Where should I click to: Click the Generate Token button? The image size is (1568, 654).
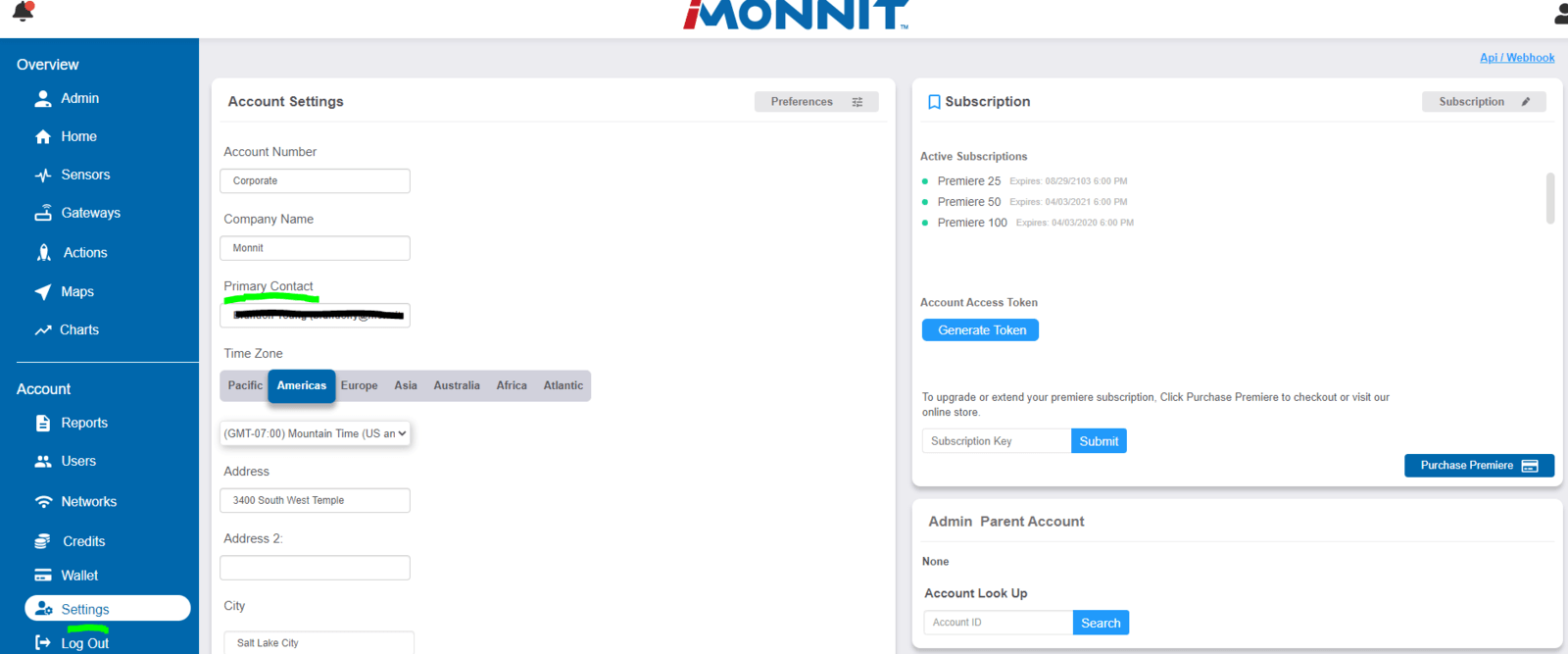980,330
